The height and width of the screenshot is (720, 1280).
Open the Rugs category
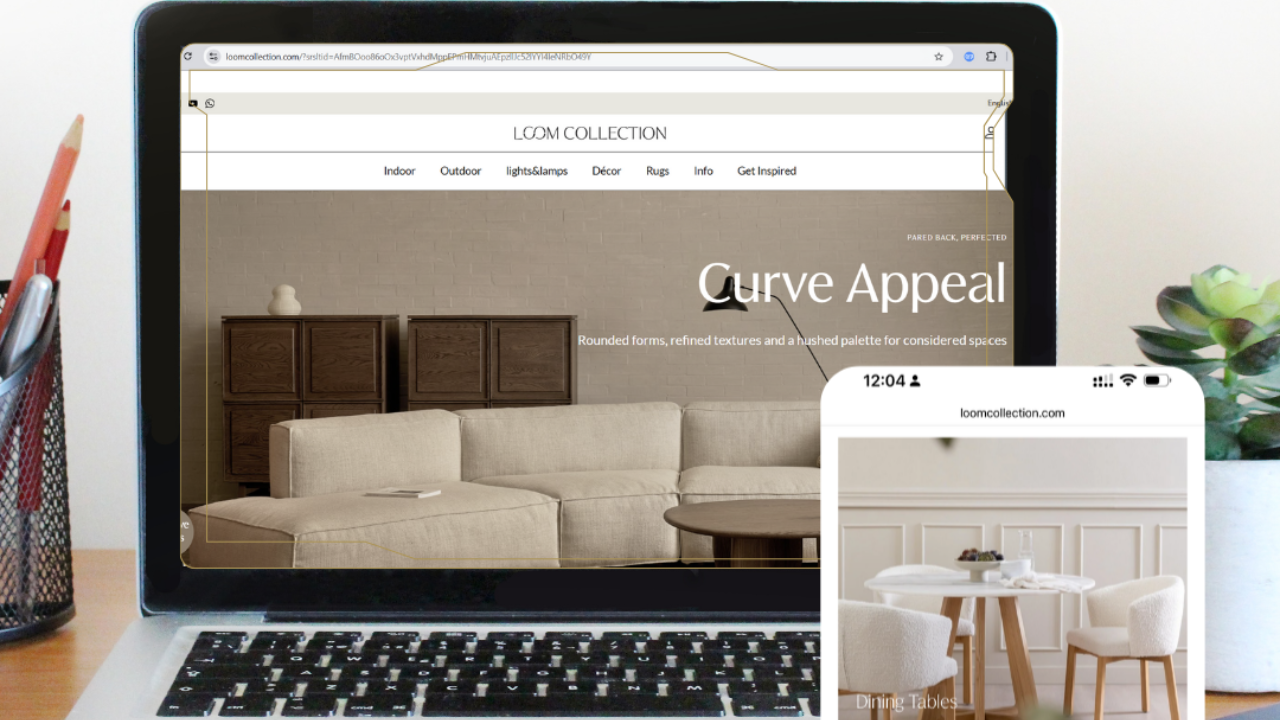tap(657, 170)
